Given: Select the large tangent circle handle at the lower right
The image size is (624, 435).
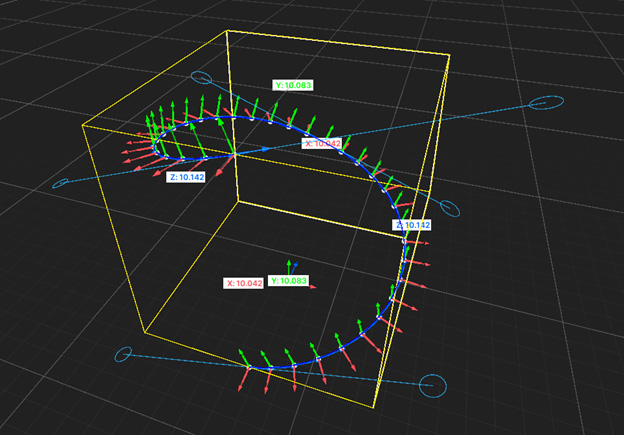Looking at the screenshot, I should pyautogui.click(x=433, y=386).
